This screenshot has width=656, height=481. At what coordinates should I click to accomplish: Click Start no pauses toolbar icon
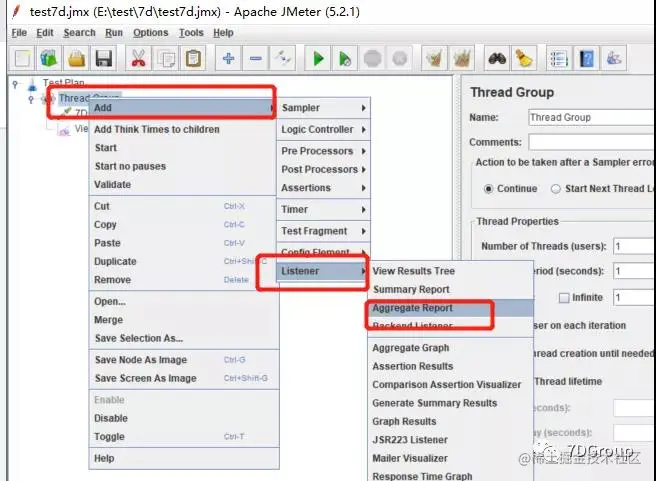[x=345, y=59]
